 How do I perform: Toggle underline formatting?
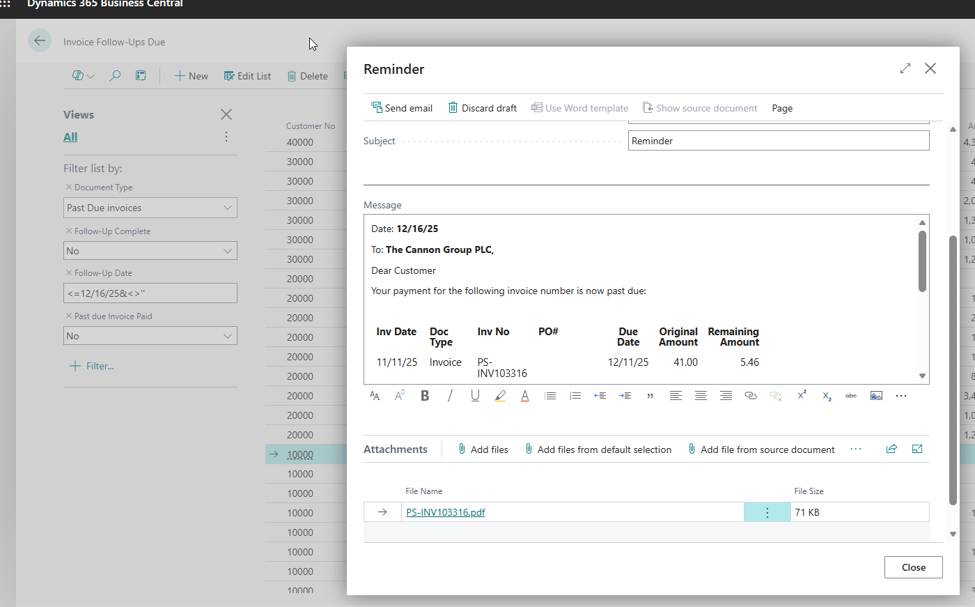(475, 396)
